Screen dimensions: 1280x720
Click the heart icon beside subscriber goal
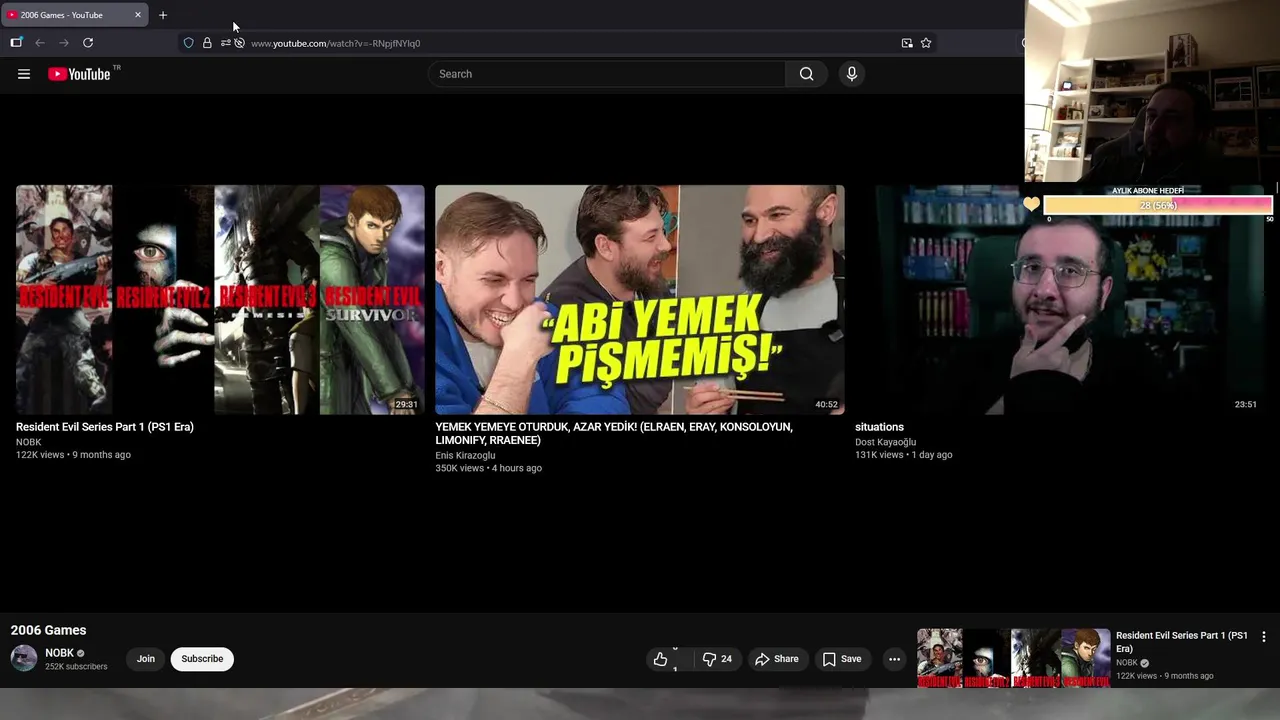[x=1031, y=205]
